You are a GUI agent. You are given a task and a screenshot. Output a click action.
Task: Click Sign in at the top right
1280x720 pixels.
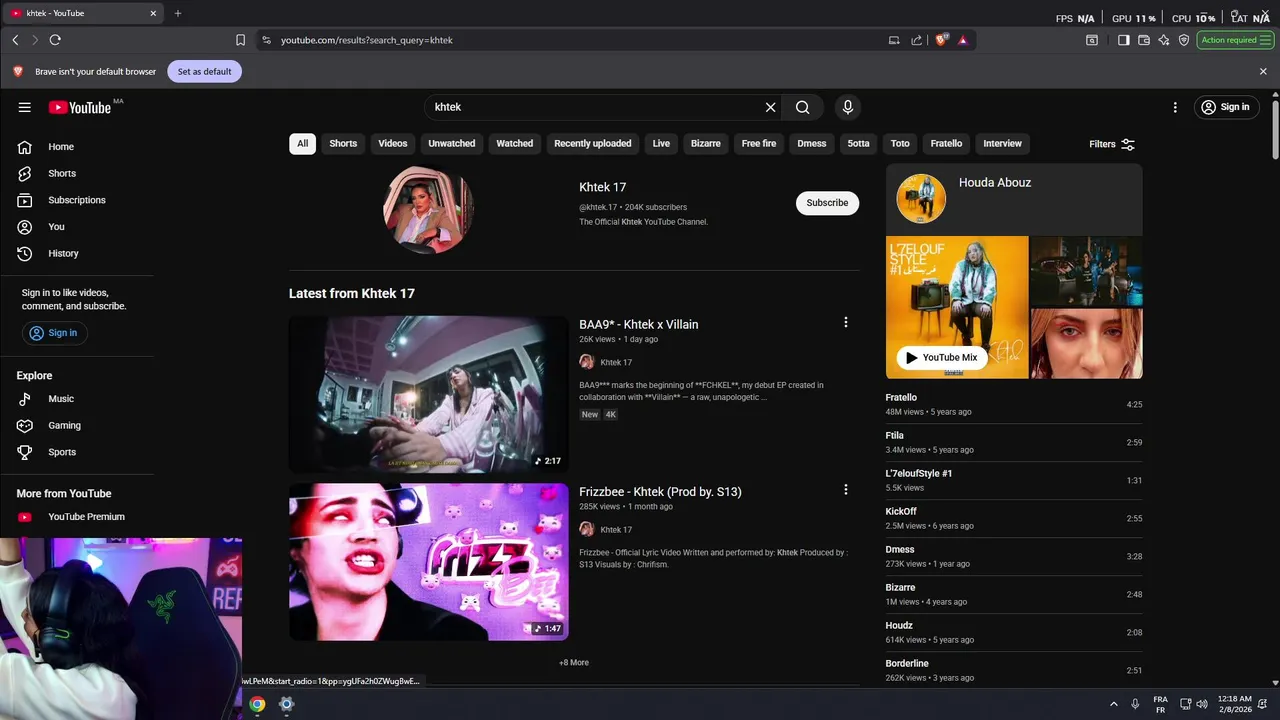[x=1226, y=107]
